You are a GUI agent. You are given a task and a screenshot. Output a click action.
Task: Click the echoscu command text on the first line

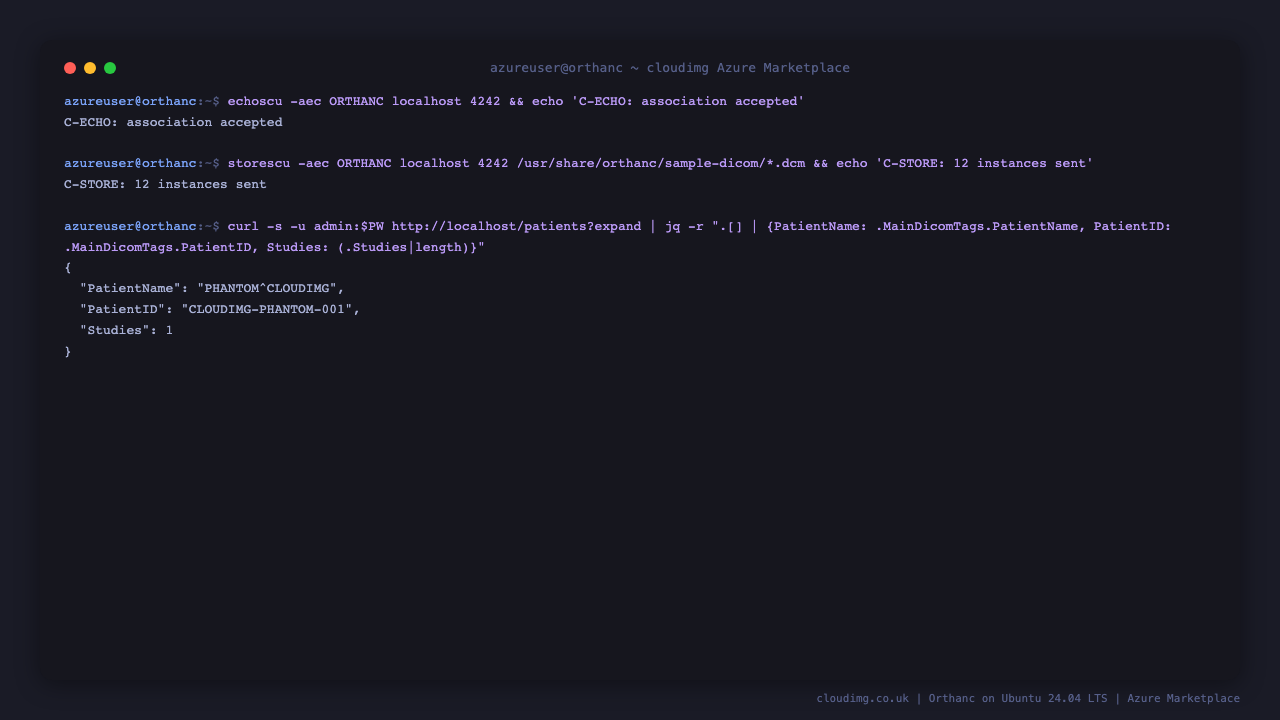(x=516, y=101)
